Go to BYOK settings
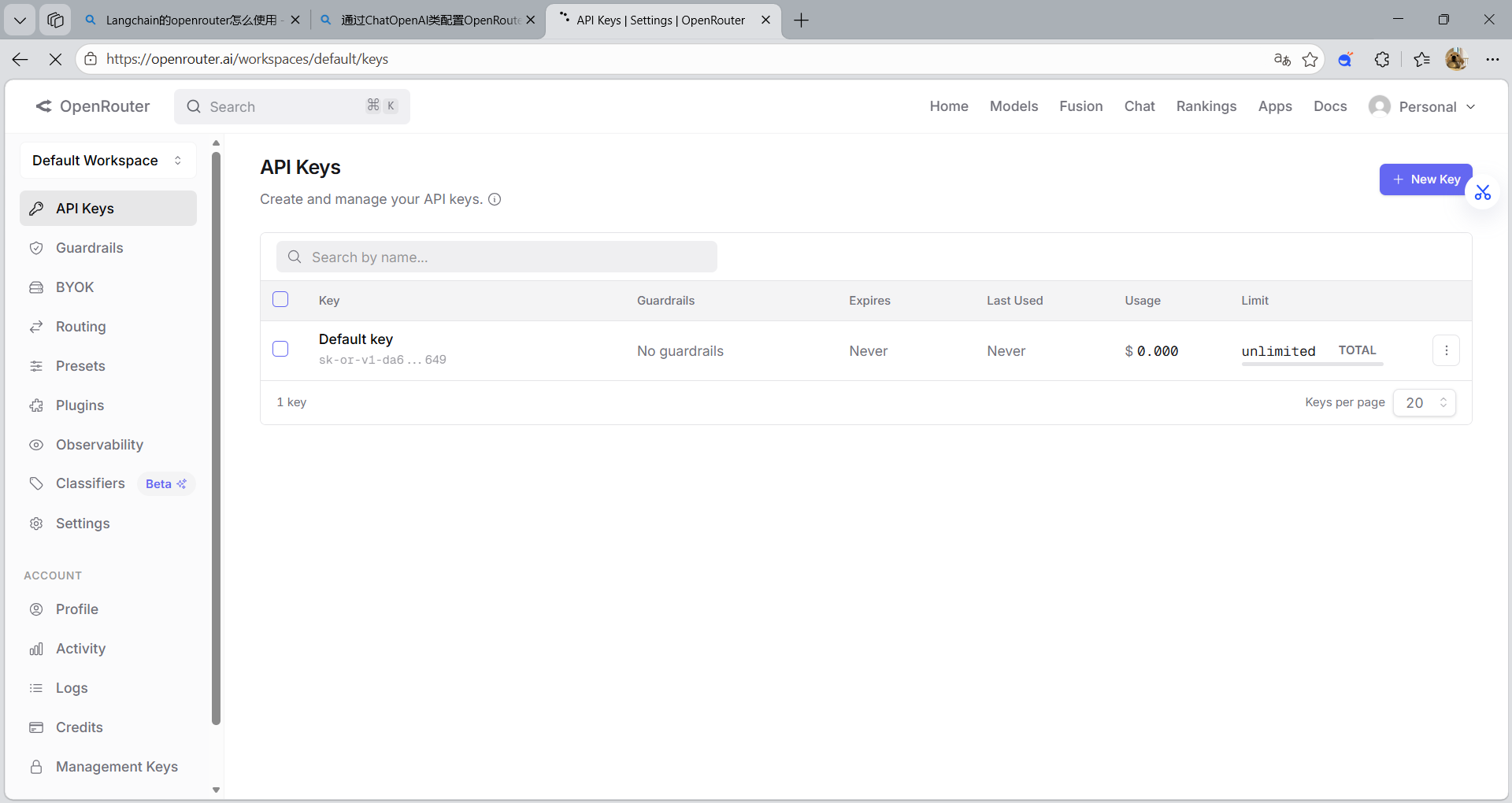 (x=108, y=287)
